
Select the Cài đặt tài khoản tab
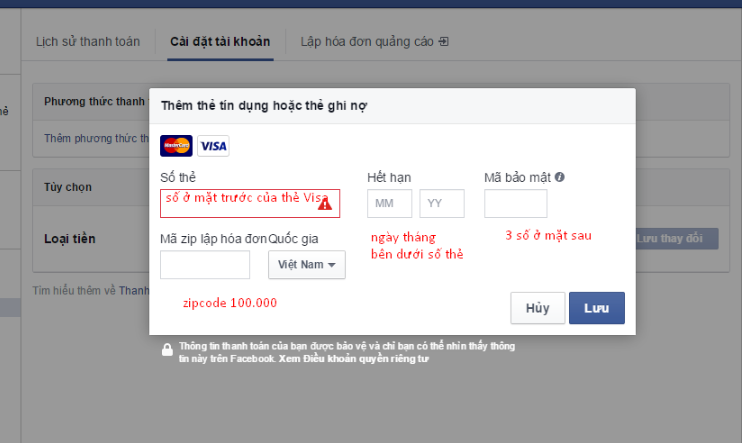pos(220,42)
